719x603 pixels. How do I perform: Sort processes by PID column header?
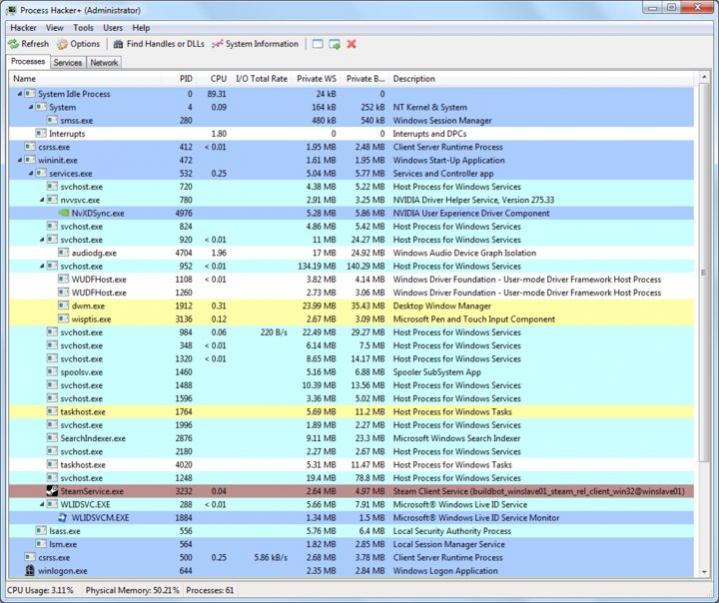[x=186, y=78]
